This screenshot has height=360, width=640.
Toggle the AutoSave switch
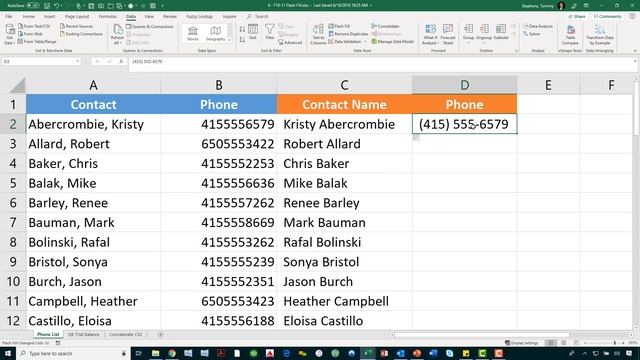(33, 6)
